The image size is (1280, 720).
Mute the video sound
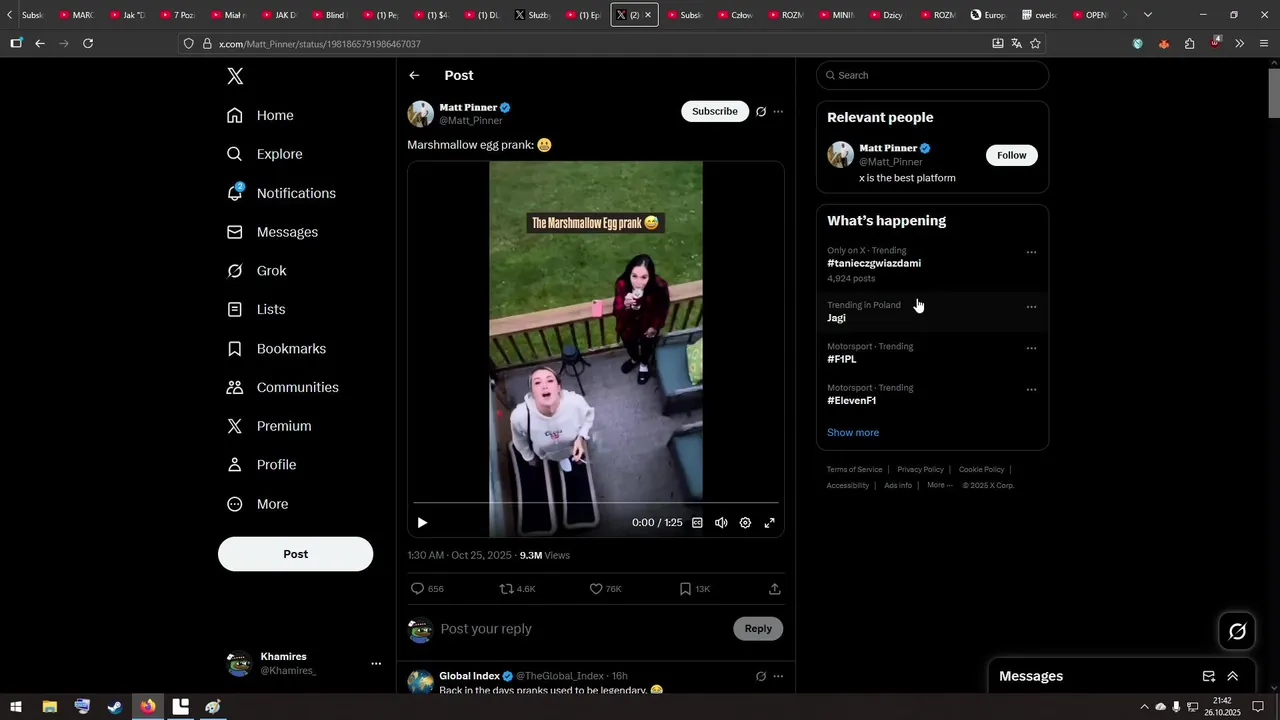[x=721, y=523]
